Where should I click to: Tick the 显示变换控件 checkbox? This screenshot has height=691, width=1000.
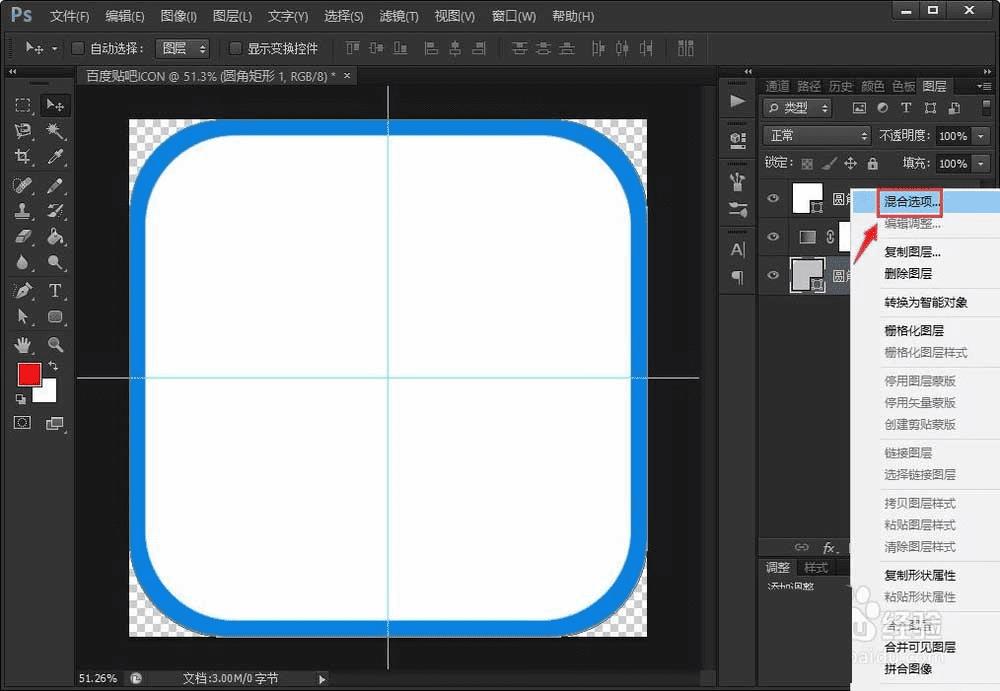(x=236, y=48)
